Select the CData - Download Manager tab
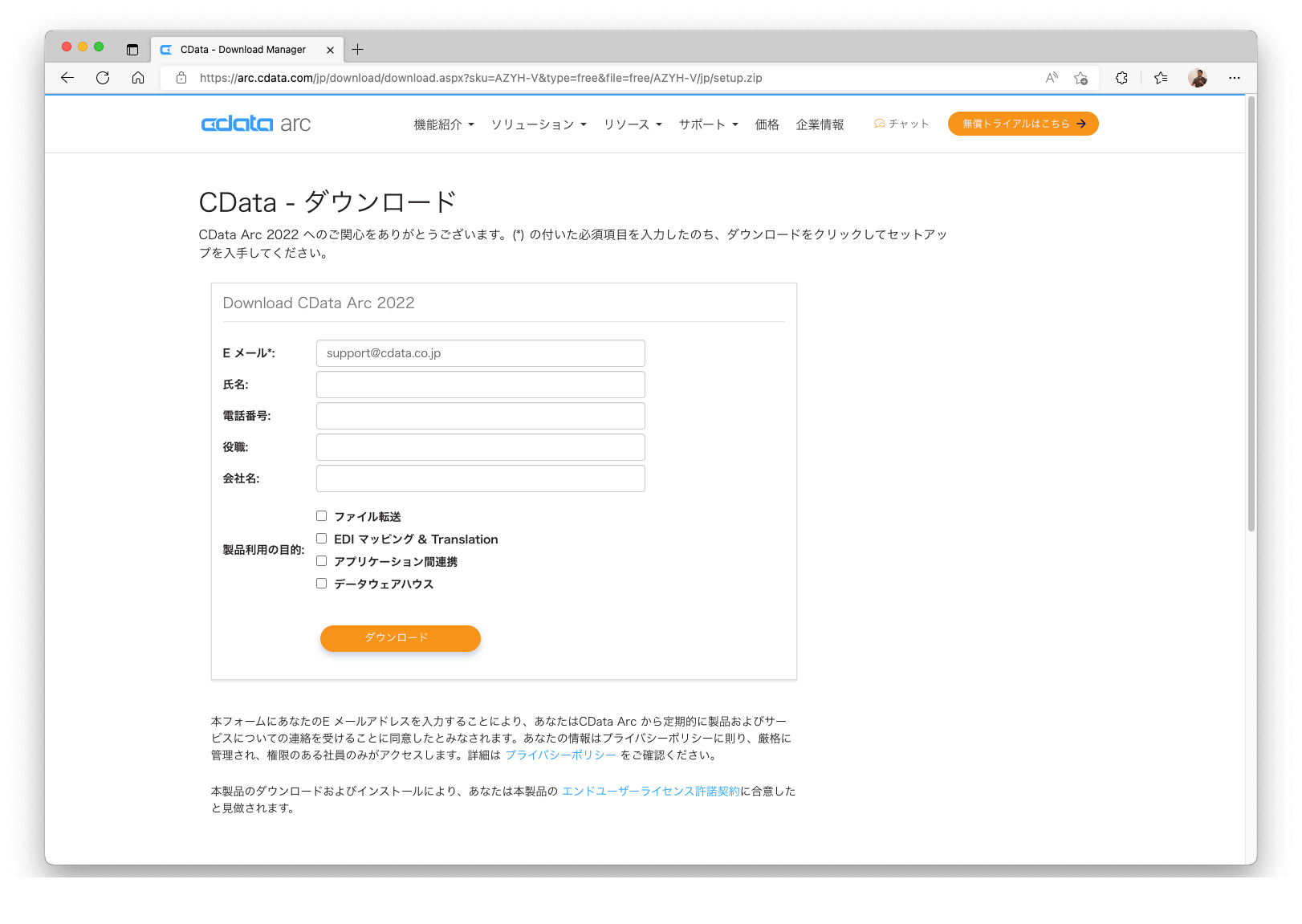Screen dimensions: 1302x924 247,50
